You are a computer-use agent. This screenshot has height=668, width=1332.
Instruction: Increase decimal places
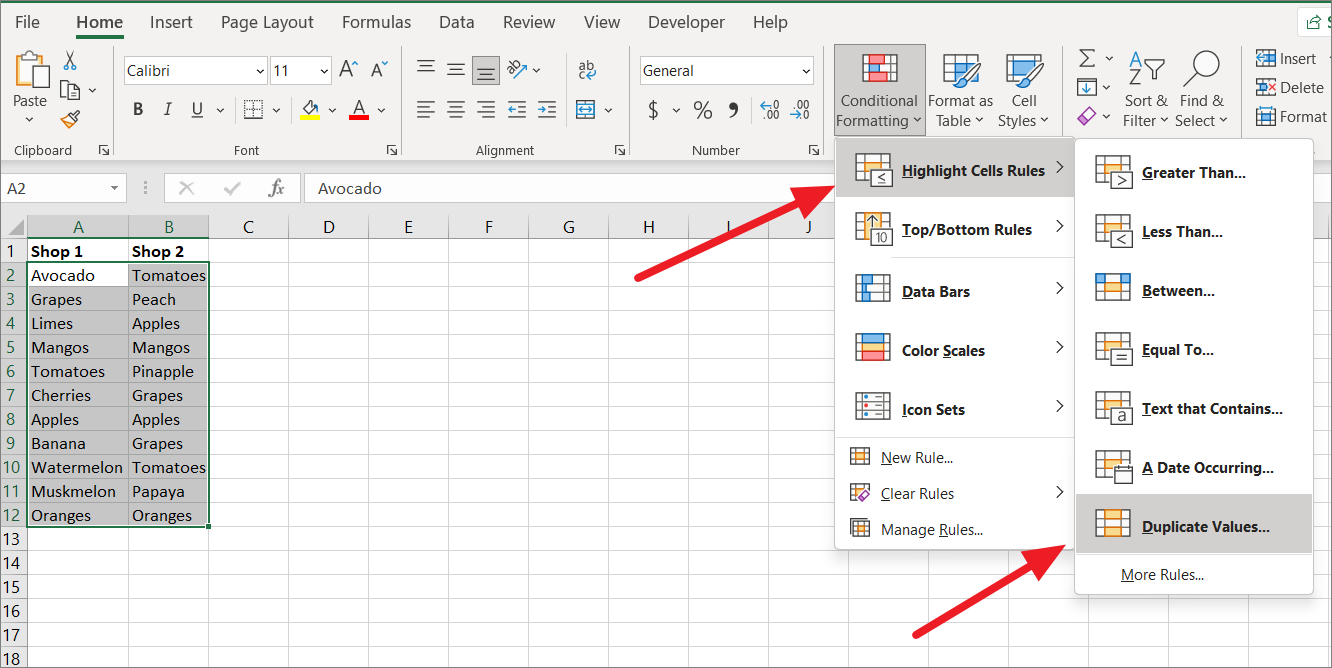pyautogui.click(x=769, y=110)
